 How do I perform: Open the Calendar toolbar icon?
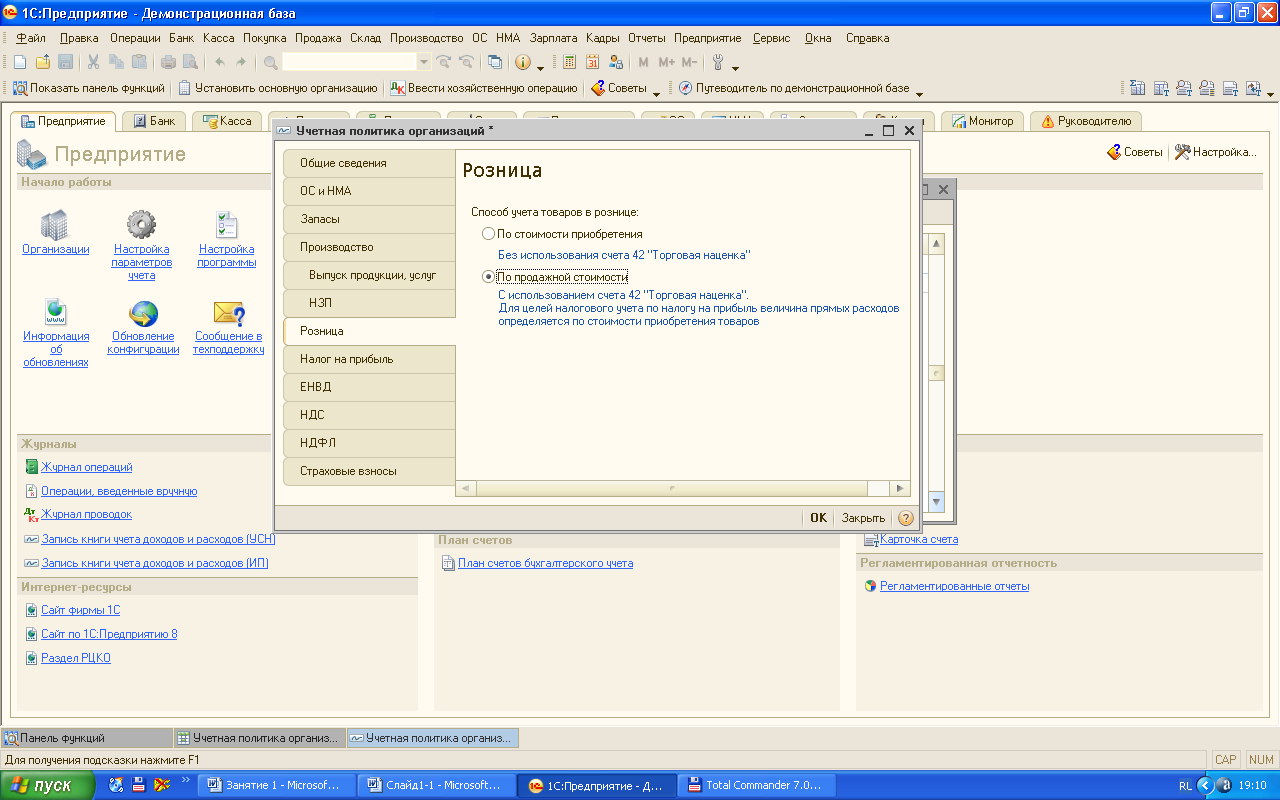593,62
